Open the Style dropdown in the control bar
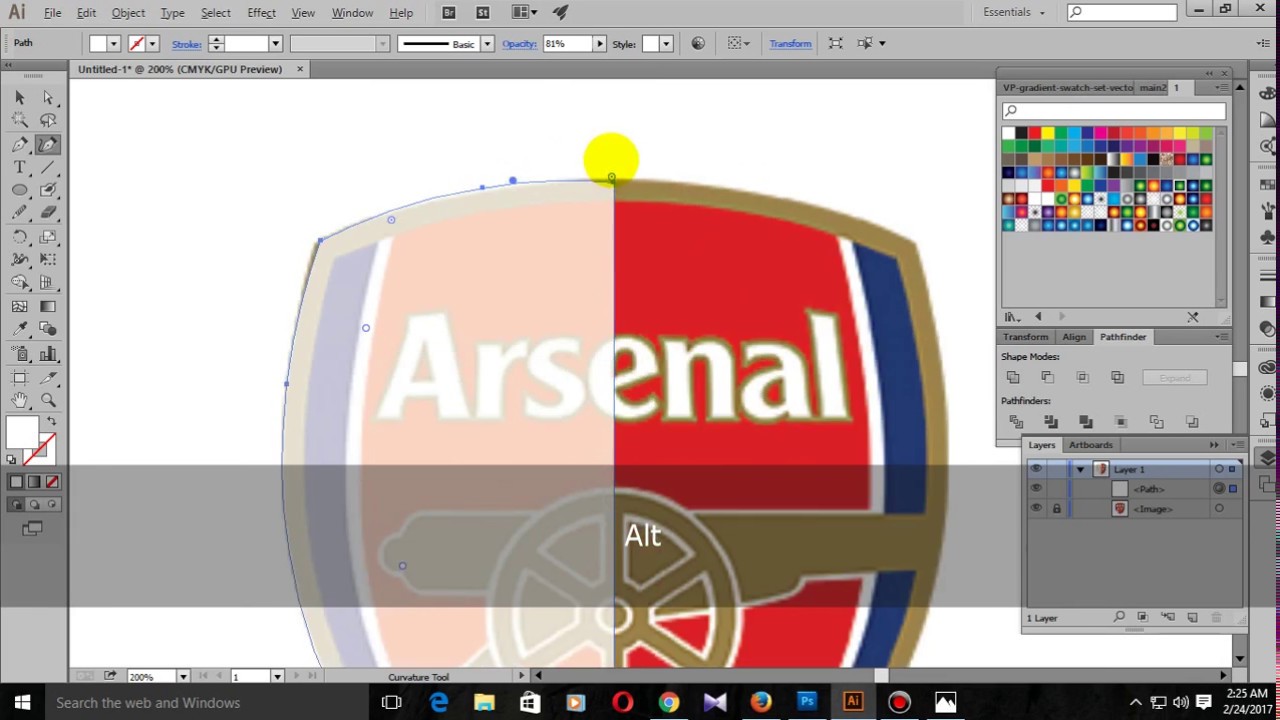 tap(665, 43)
